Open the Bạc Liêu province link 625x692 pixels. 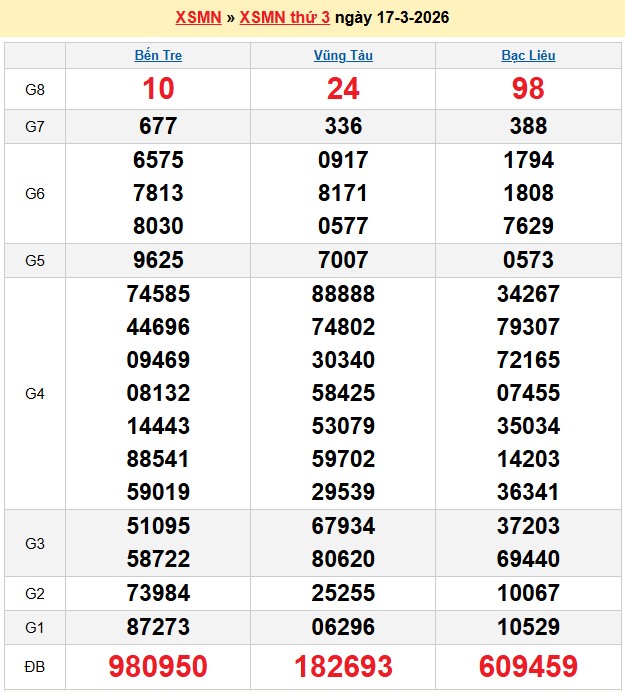(528, 56)
